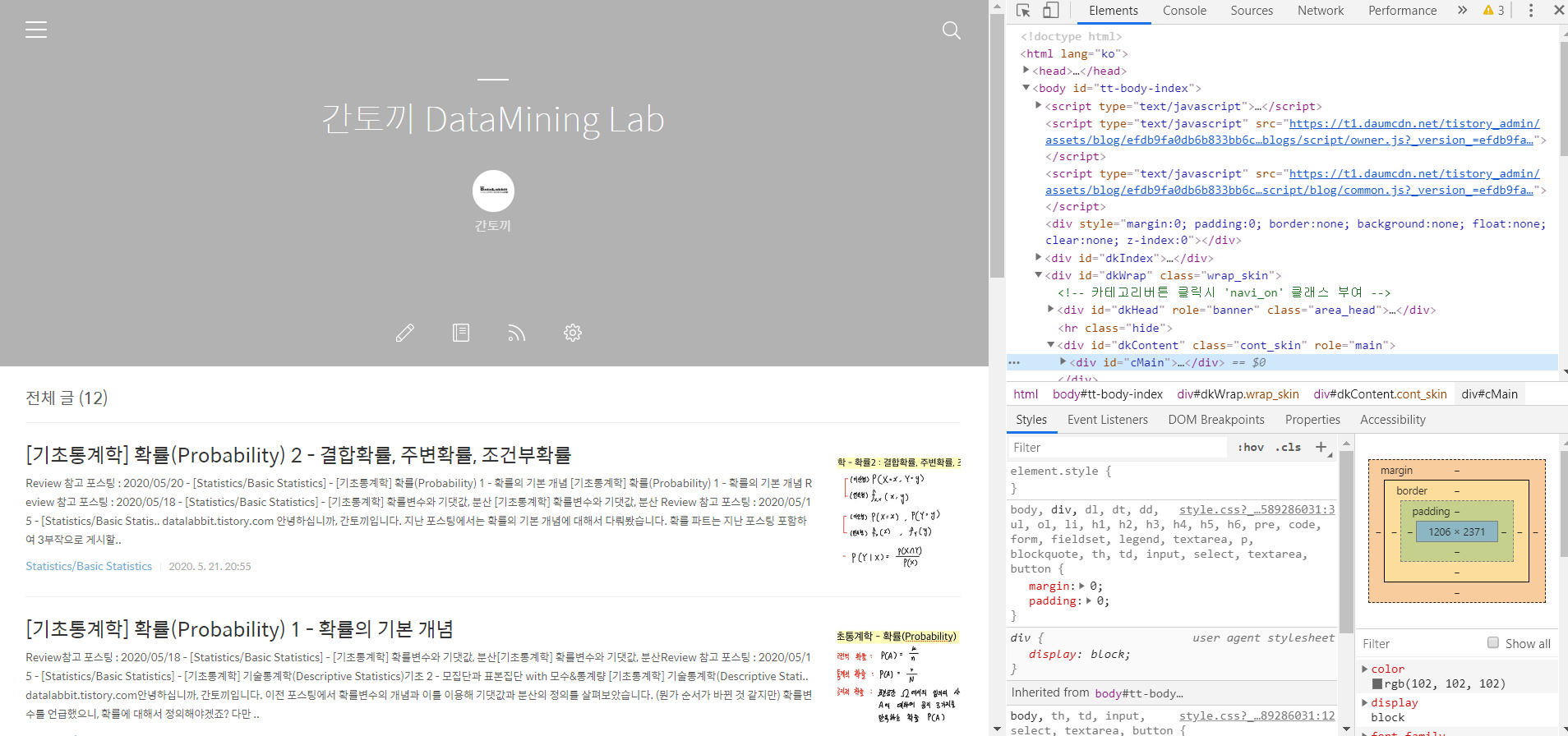This screenshot has height=736, width=1568.
Task: Close the DevTools panel
Action: 1558,11
